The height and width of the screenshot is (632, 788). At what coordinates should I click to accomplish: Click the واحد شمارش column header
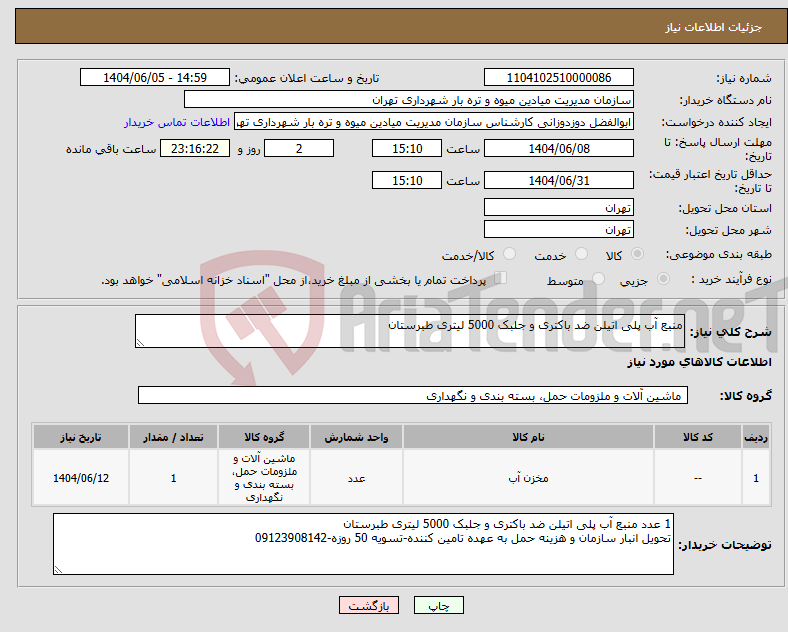pyautogui.click(x=356, y=437)
